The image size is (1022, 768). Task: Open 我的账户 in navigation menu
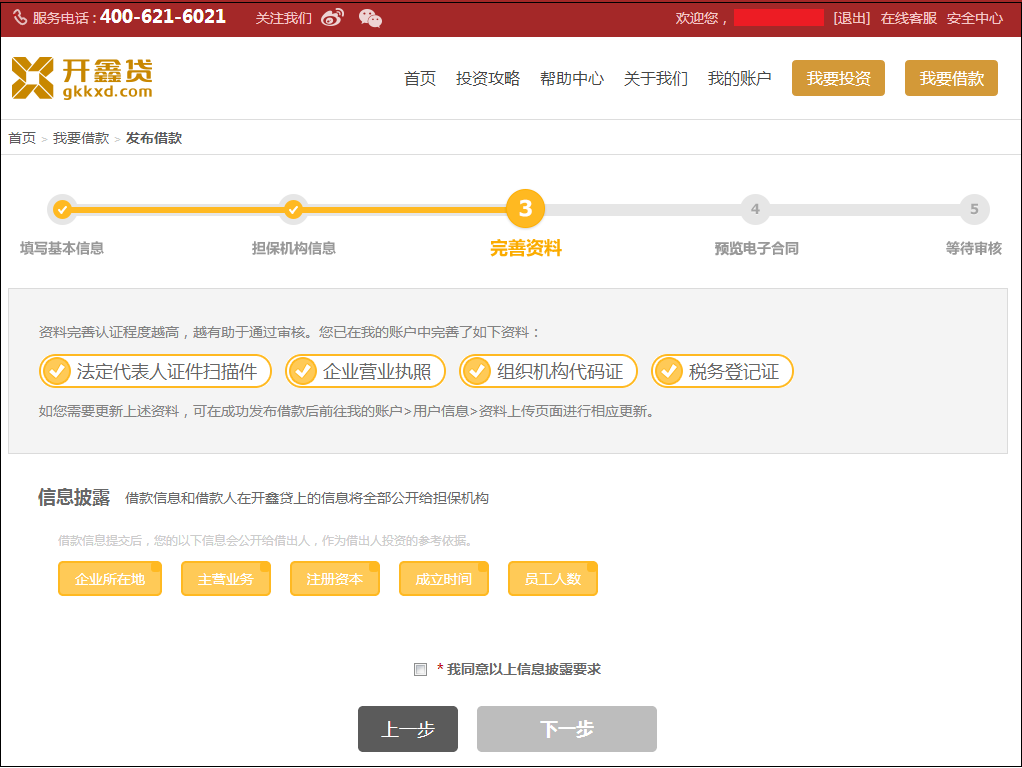(x=739, y=79)
